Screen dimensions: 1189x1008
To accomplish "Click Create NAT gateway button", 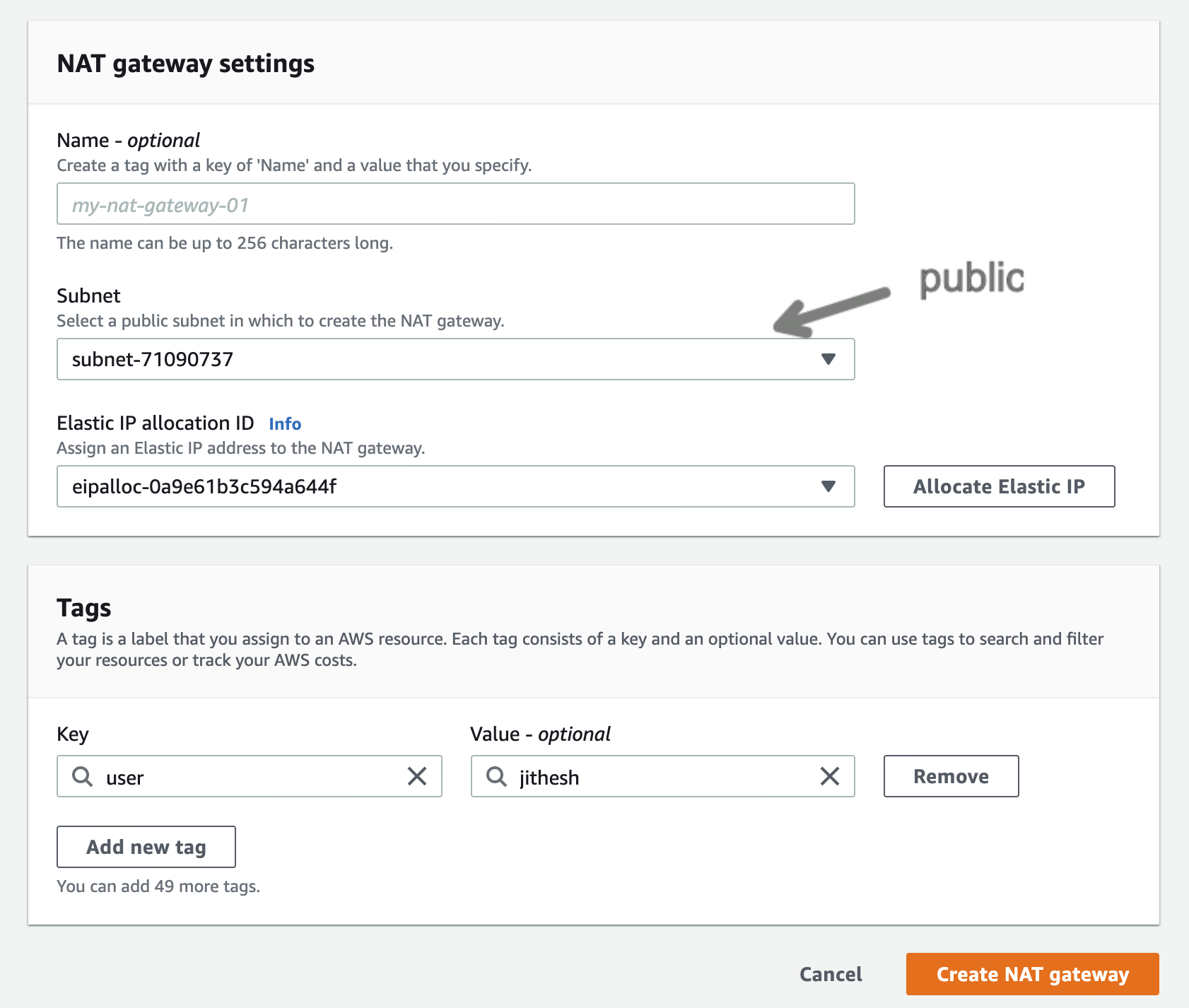I will point(1032,974).
